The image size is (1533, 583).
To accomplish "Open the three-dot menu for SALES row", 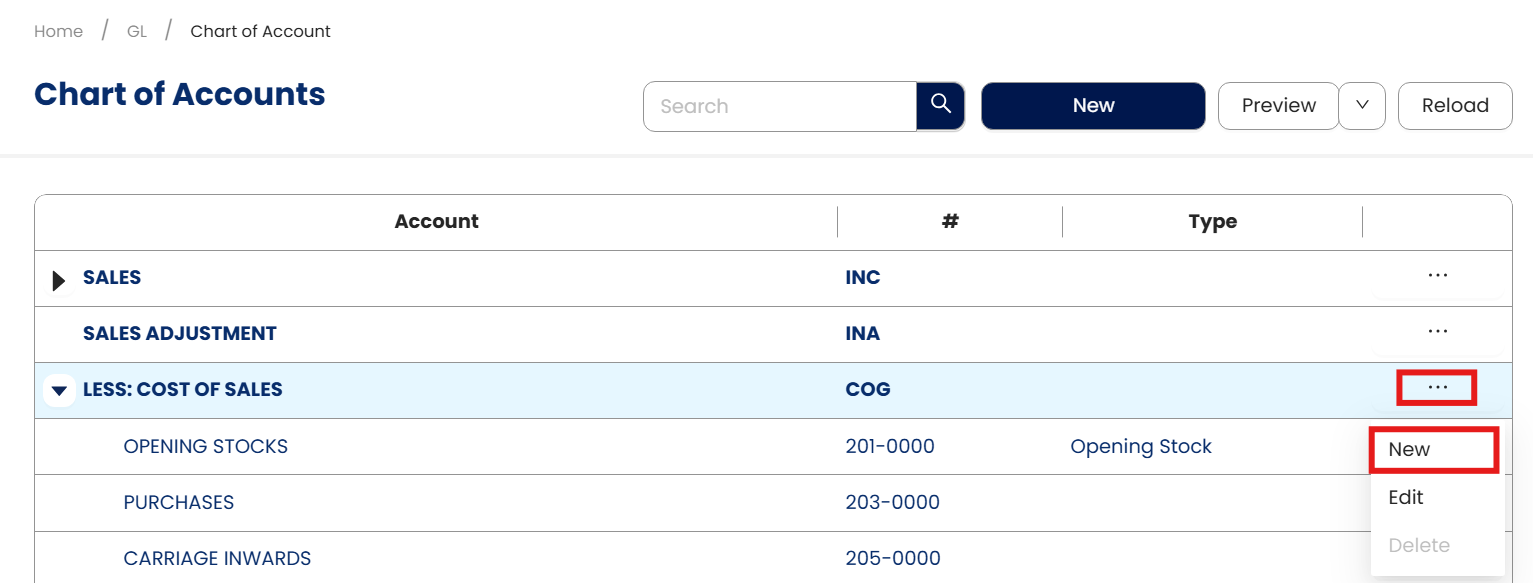I will (1437, 276).
